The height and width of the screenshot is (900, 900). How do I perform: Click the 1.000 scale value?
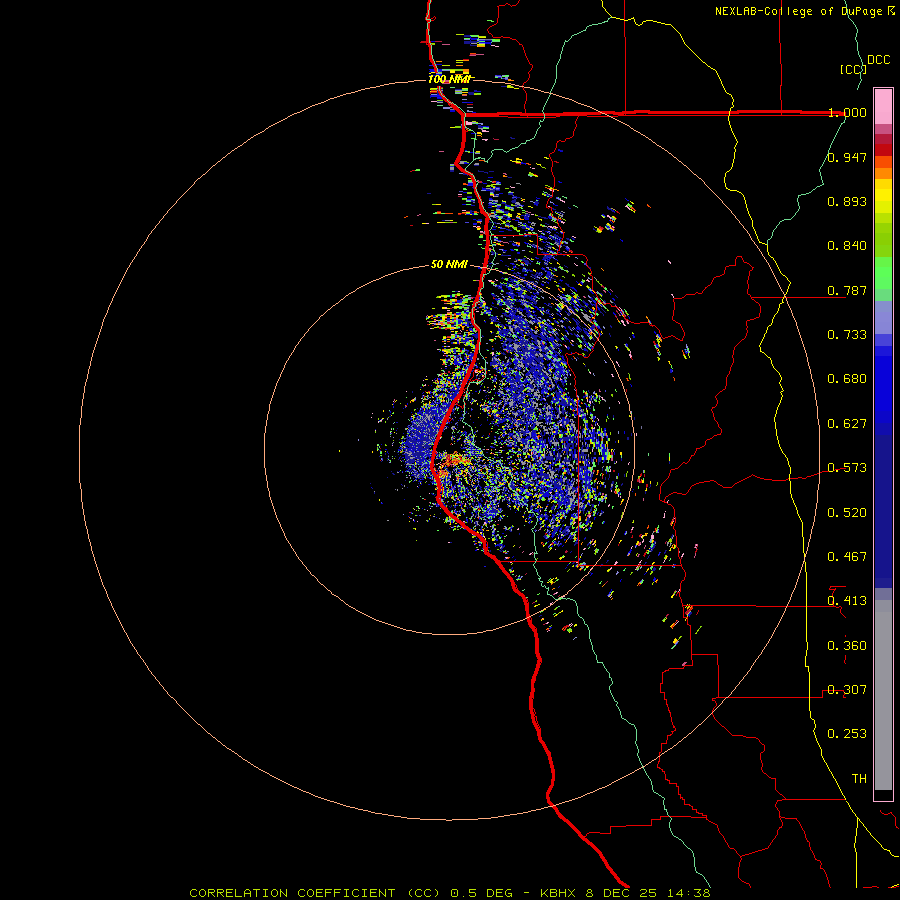coord(847,112)
